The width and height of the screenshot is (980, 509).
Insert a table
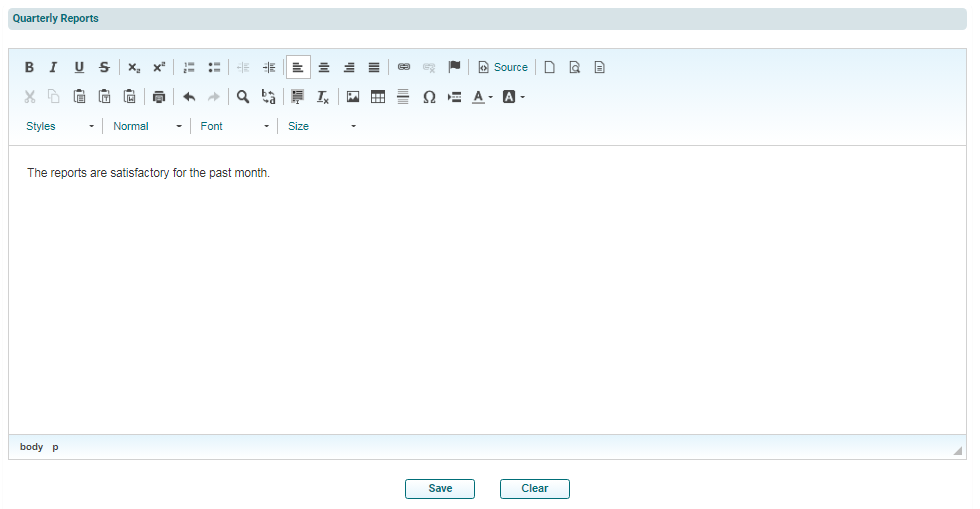click(x=378, y=97)
